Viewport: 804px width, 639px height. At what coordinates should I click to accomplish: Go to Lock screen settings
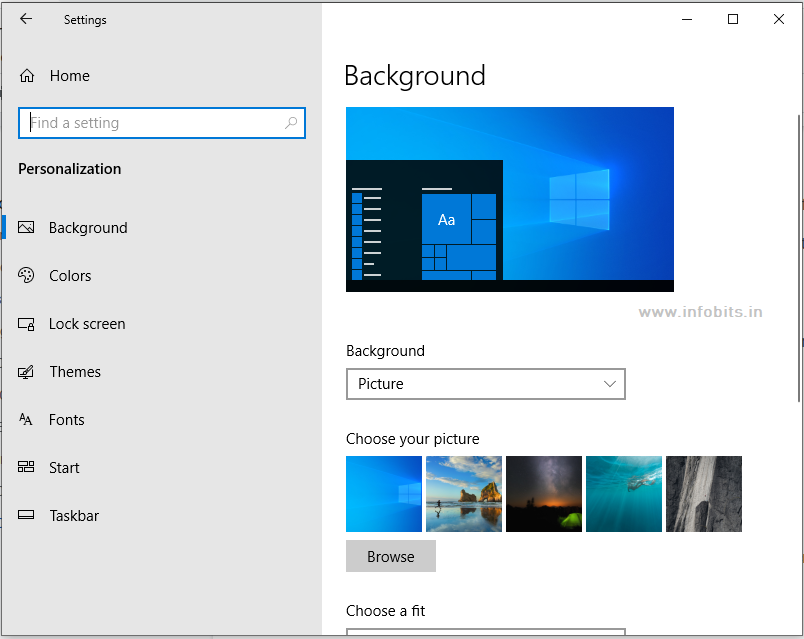[x=87, y=324]
